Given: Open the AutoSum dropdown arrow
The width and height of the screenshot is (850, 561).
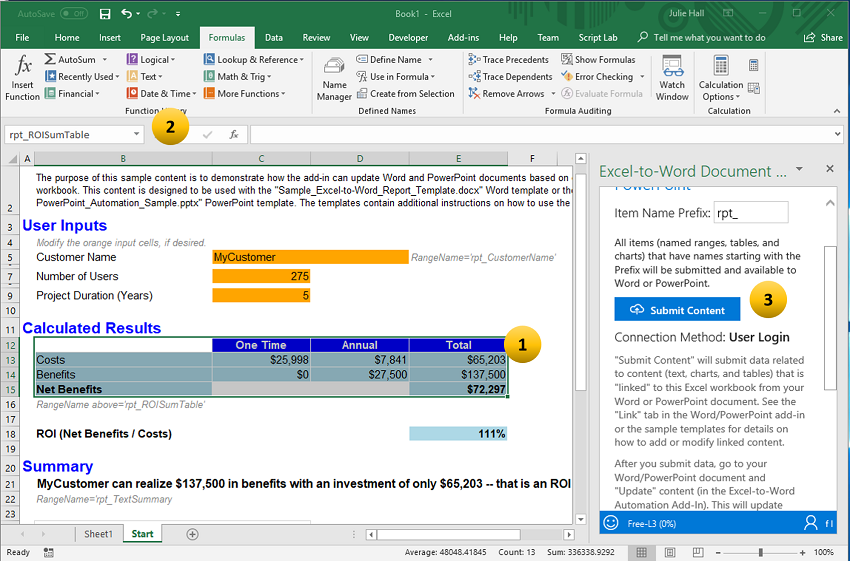Looking at the screenshot, I should point(105,60).
